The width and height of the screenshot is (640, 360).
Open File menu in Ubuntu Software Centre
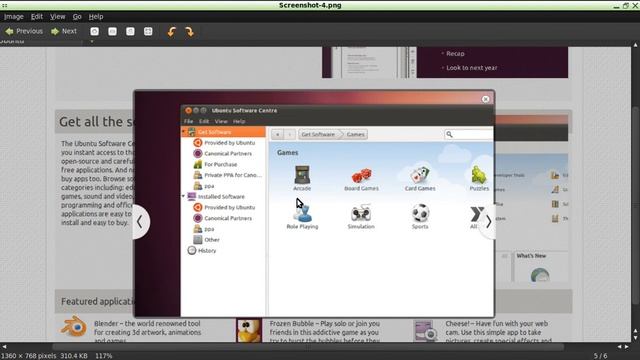pyautogui.click(x=188, y=121)
